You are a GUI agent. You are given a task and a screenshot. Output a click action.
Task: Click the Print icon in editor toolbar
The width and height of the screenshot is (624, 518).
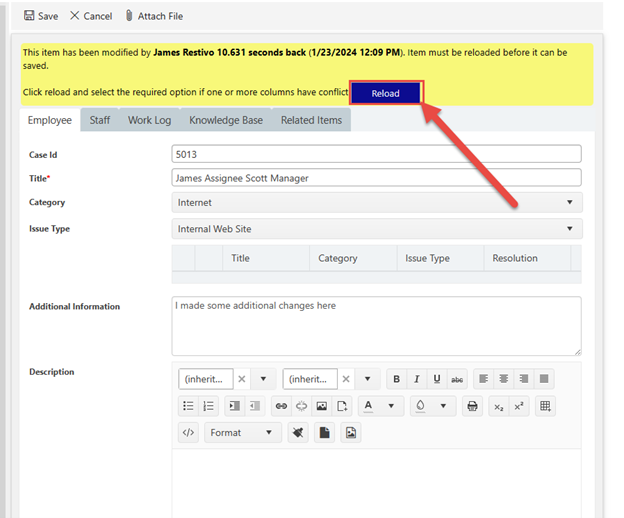(x=472, y=406)
